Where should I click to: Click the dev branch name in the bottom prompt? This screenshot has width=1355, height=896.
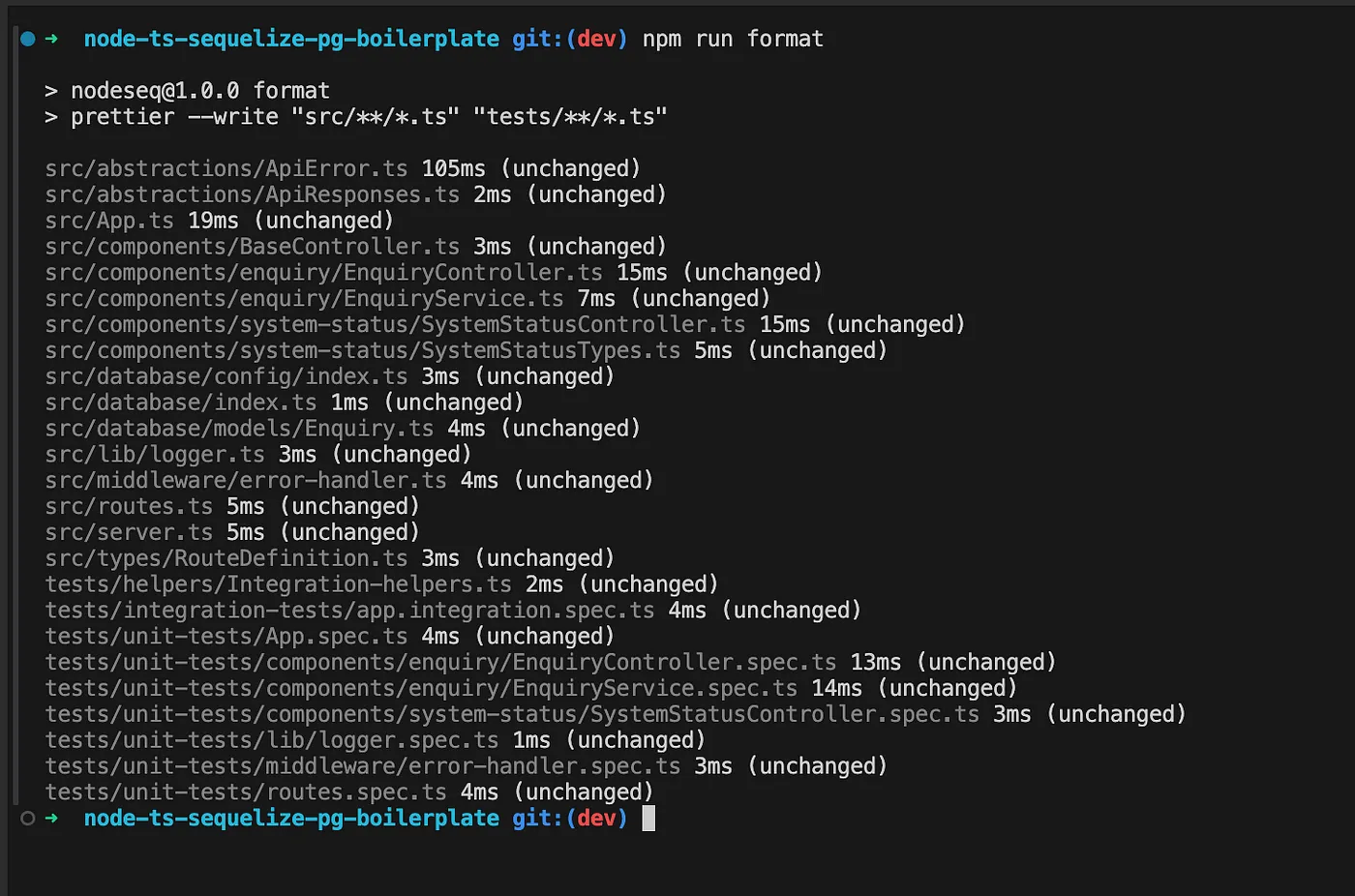tap(596, 818)
